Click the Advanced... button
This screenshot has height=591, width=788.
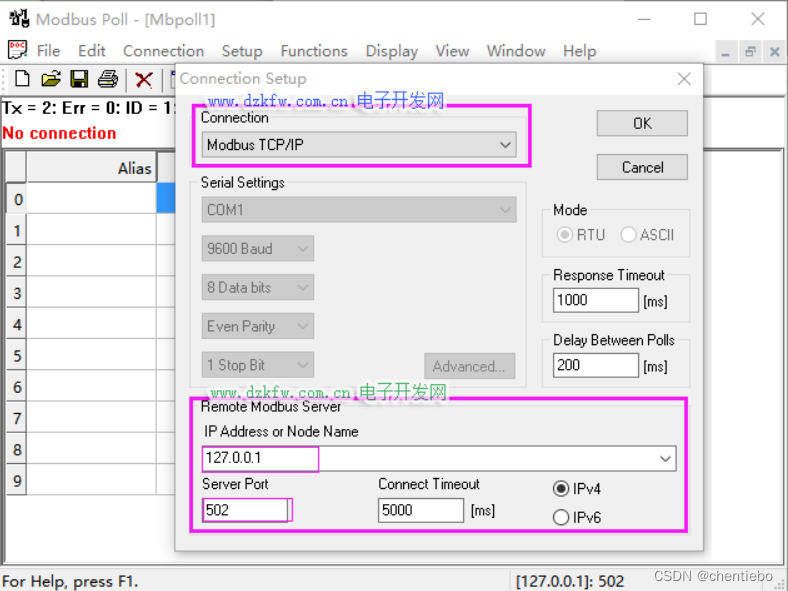click(x=469, y=366)
